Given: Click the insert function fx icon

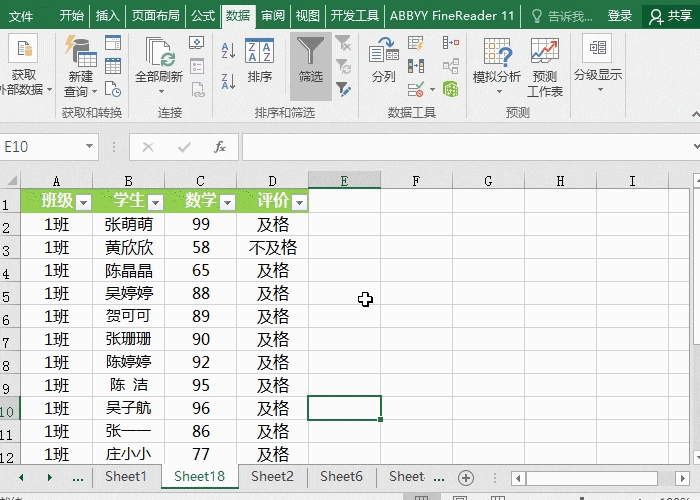Looking at the screenshot, I should (220, 147).
